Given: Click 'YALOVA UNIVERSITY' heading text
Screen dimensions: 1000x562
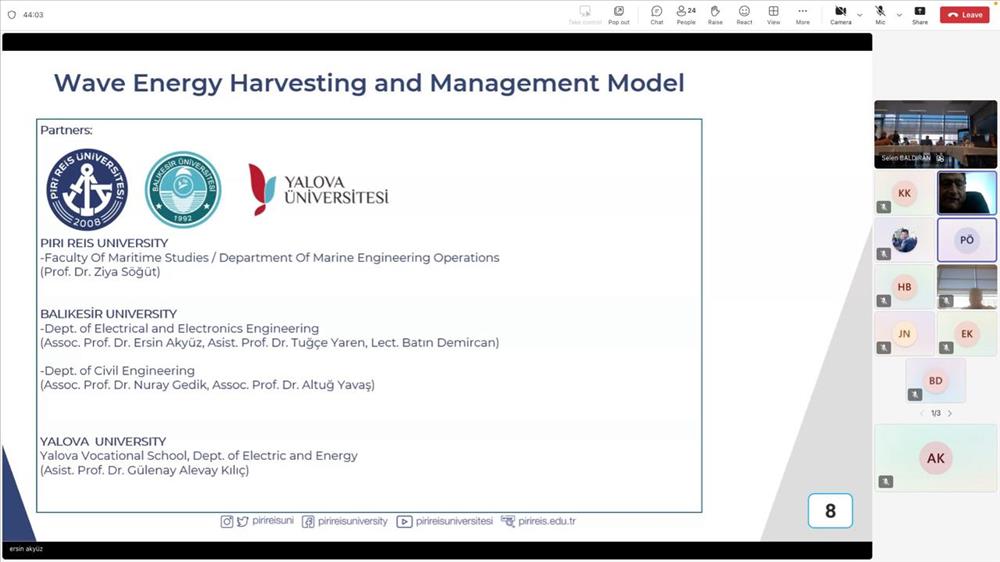Looking at the screenshot, I should [103, 441].
